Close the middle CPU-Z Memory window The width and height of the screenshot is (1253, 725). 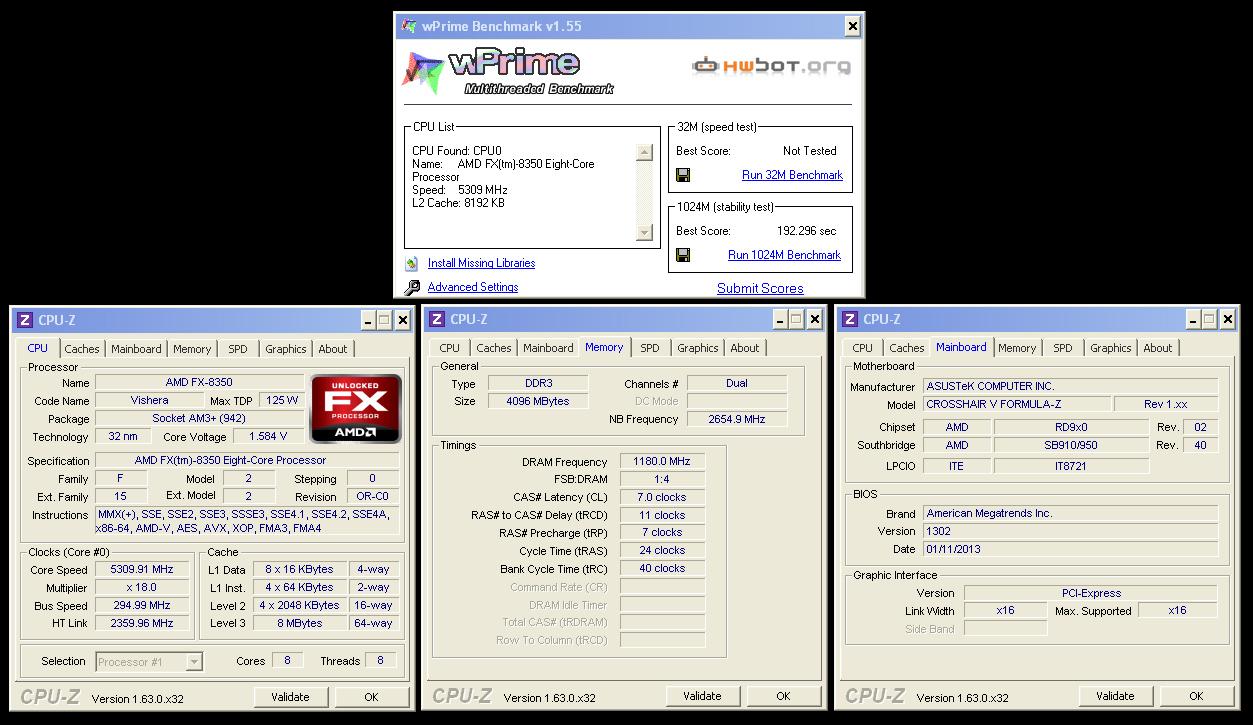[814, 319]
